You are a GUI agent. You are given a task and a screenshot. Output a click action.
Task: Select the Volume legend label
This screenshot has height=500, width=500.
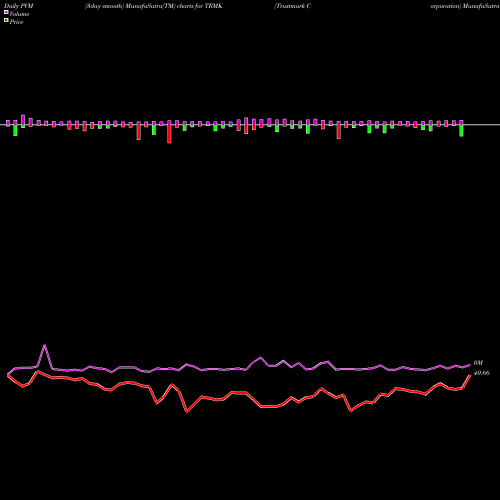[x=19, y=14]
